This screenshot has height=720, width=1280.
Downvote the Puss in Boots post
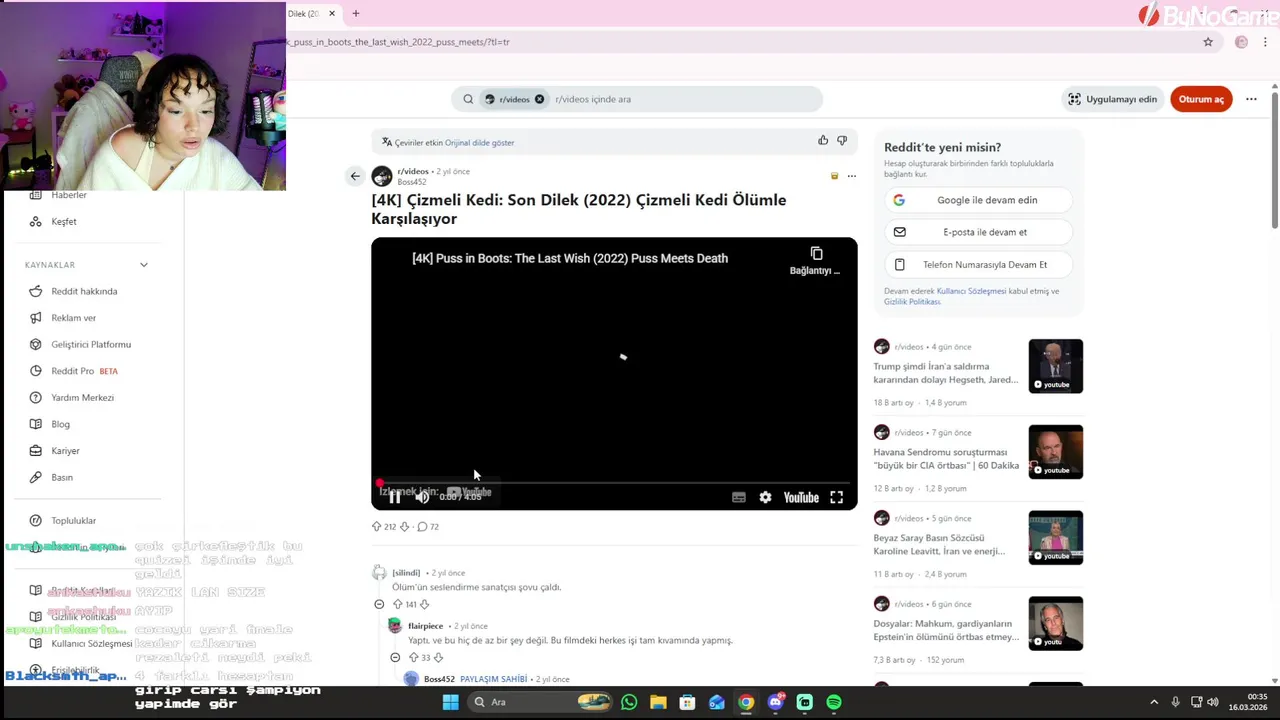tap(404, 526)
